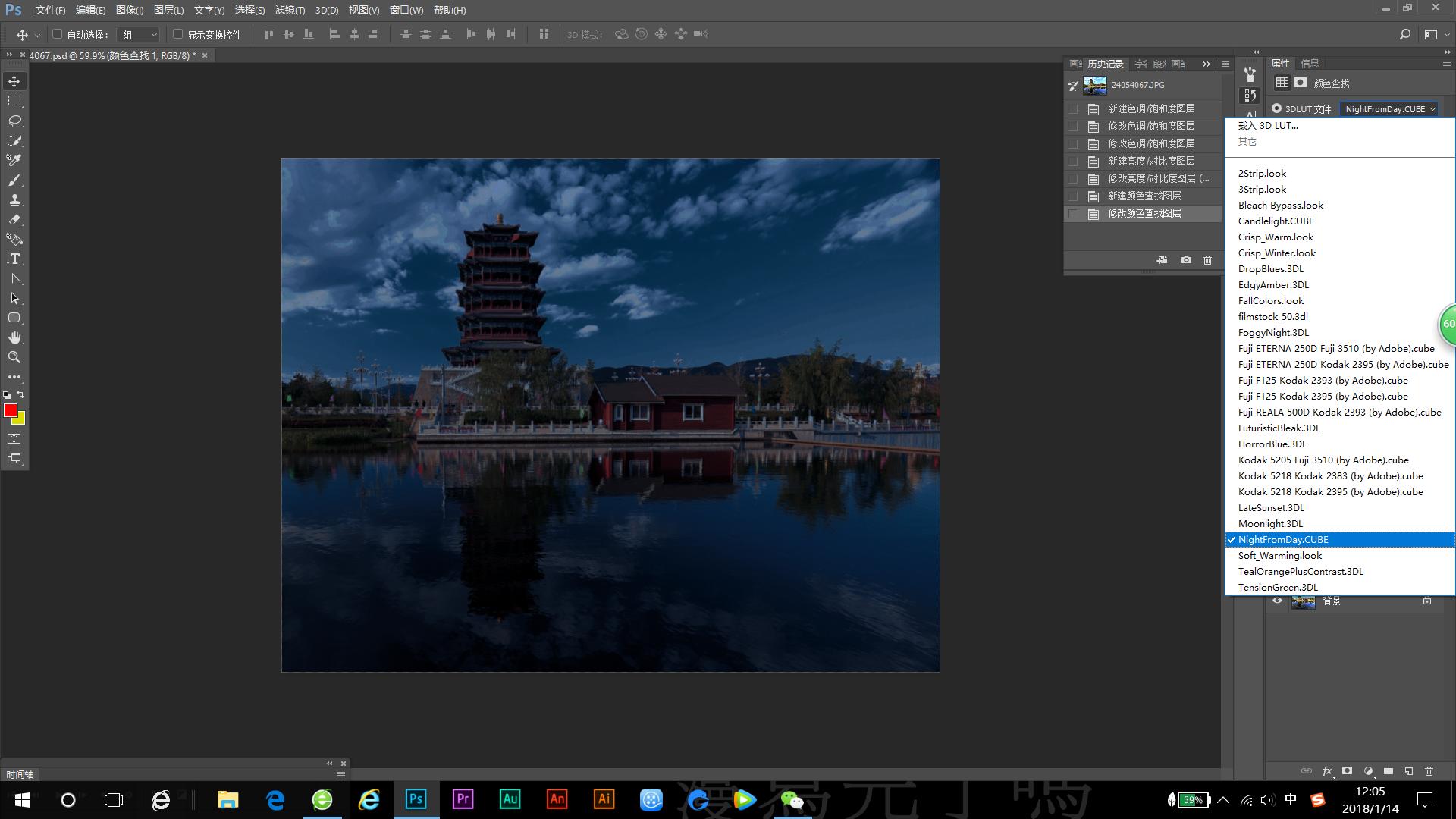Select the Hand tool

(14, 337)
